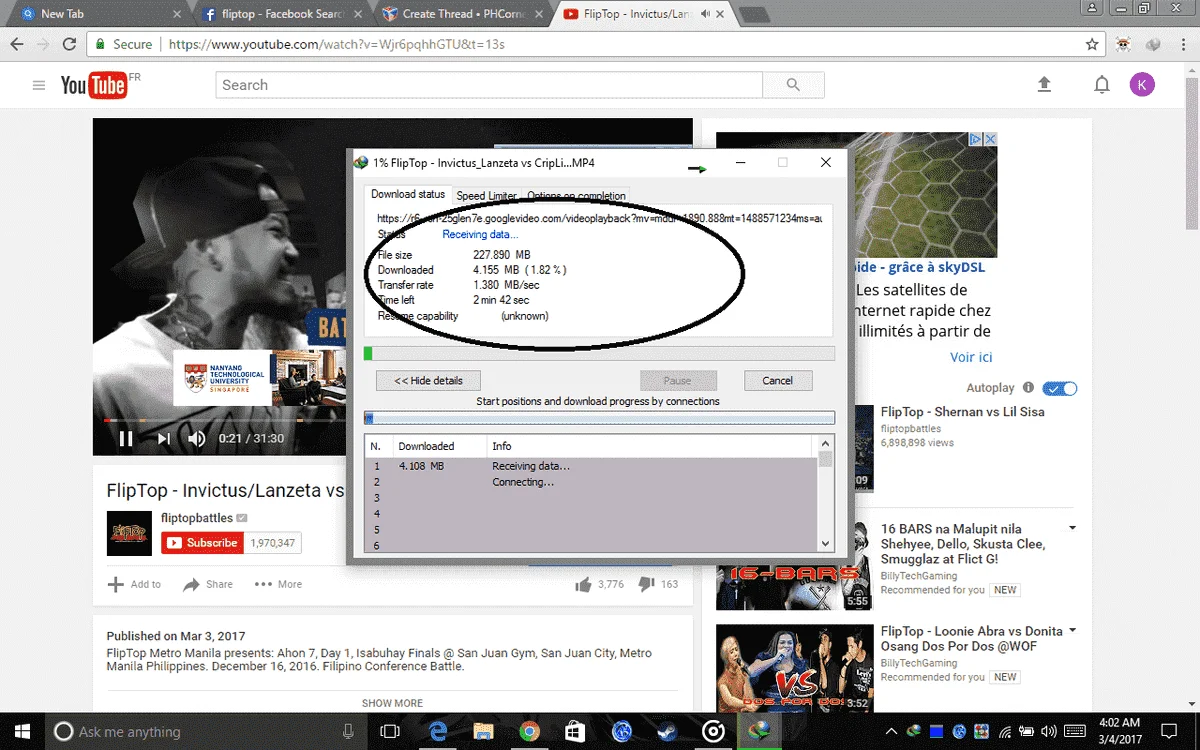This screenshot has width=1200, height=750.
Task: Focus the Ask me anything Cortana box
Action: coord(204,731)
